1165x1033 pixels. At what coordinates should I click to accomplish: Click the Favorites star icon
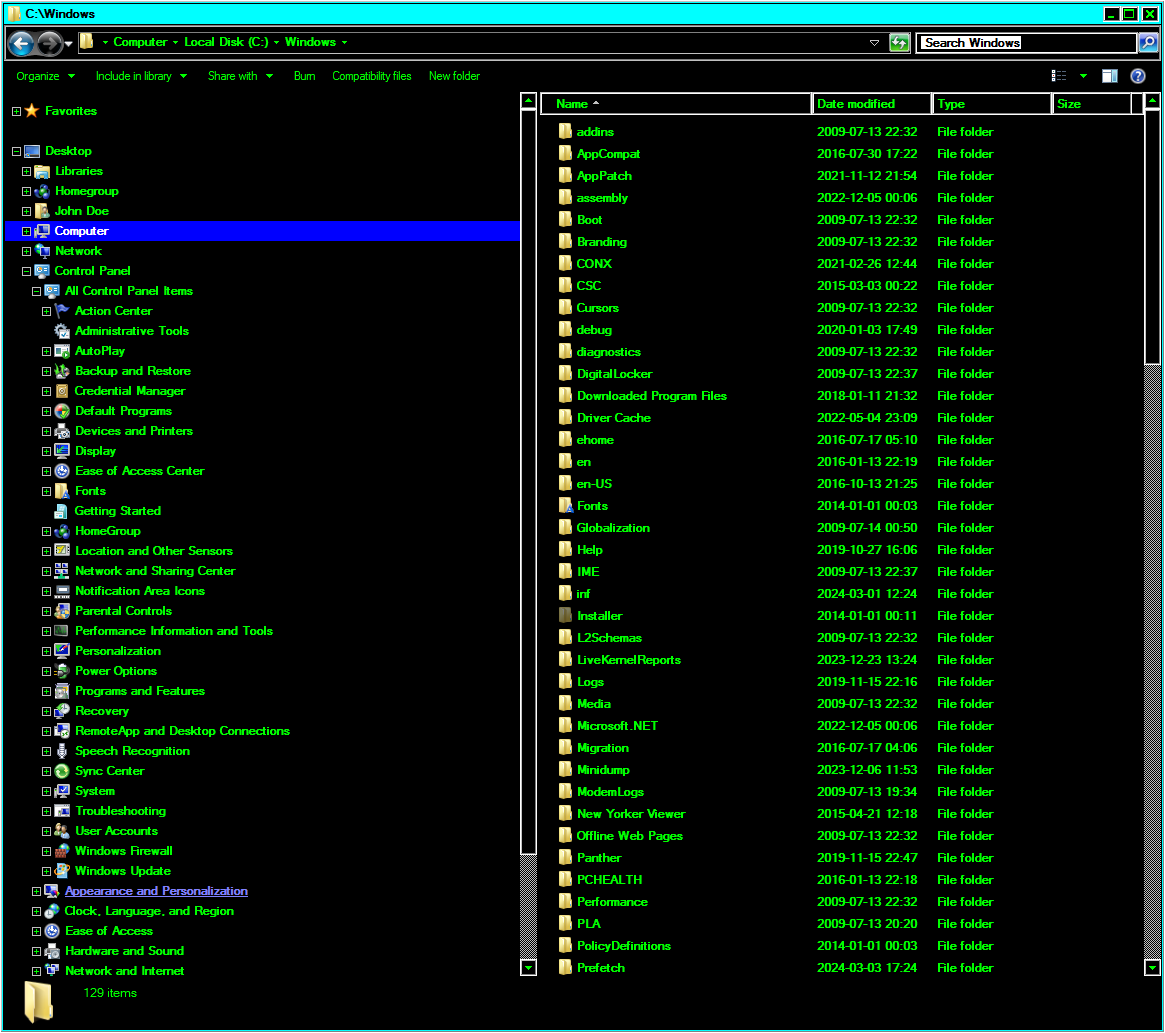[x=32, y=111]
